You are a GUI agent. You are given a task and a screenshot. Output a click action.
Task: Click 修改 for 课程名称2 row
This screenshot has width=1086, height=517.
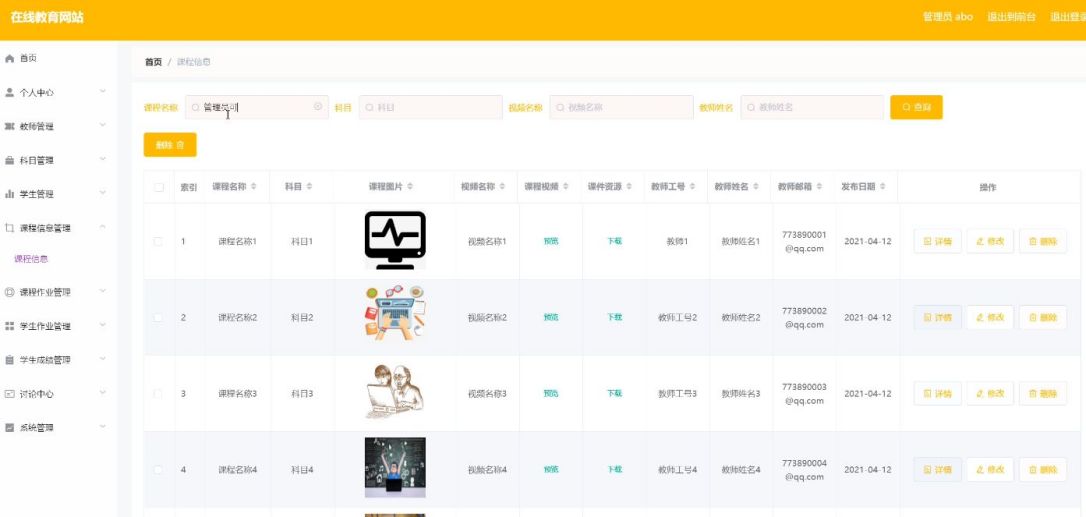pyautogui.click(x=990, y=317)
